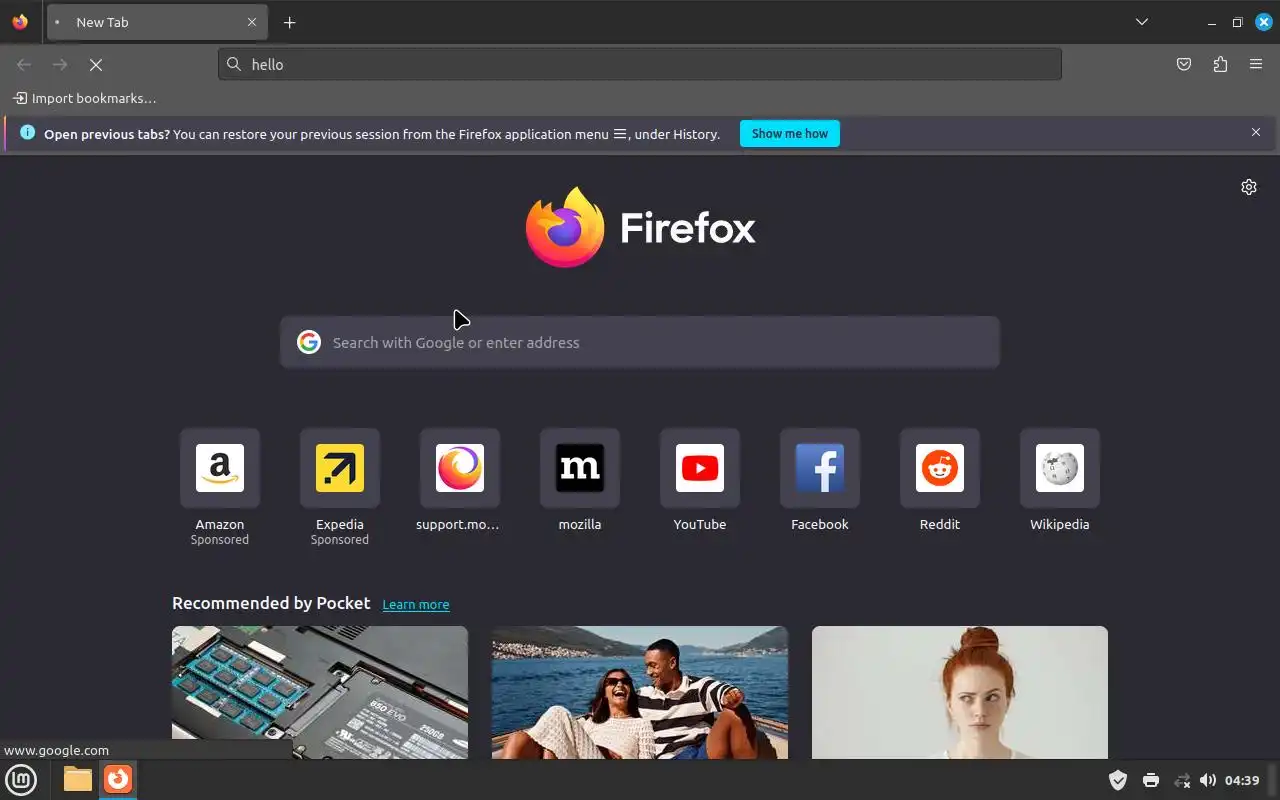
Task: Open the printer tray icon
Action: pyautogui.click(x=1150, y=780)
